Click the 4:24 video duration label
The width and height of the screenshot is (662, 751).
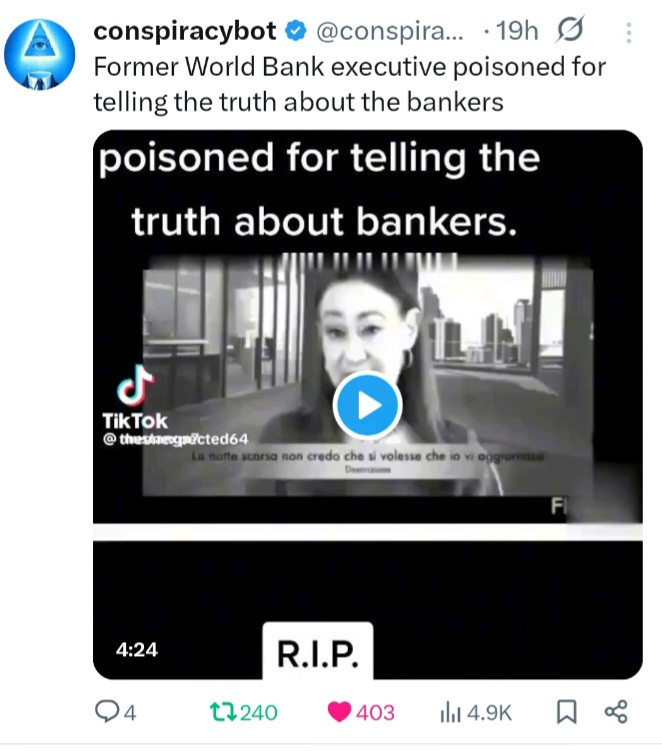pos(137,649)
